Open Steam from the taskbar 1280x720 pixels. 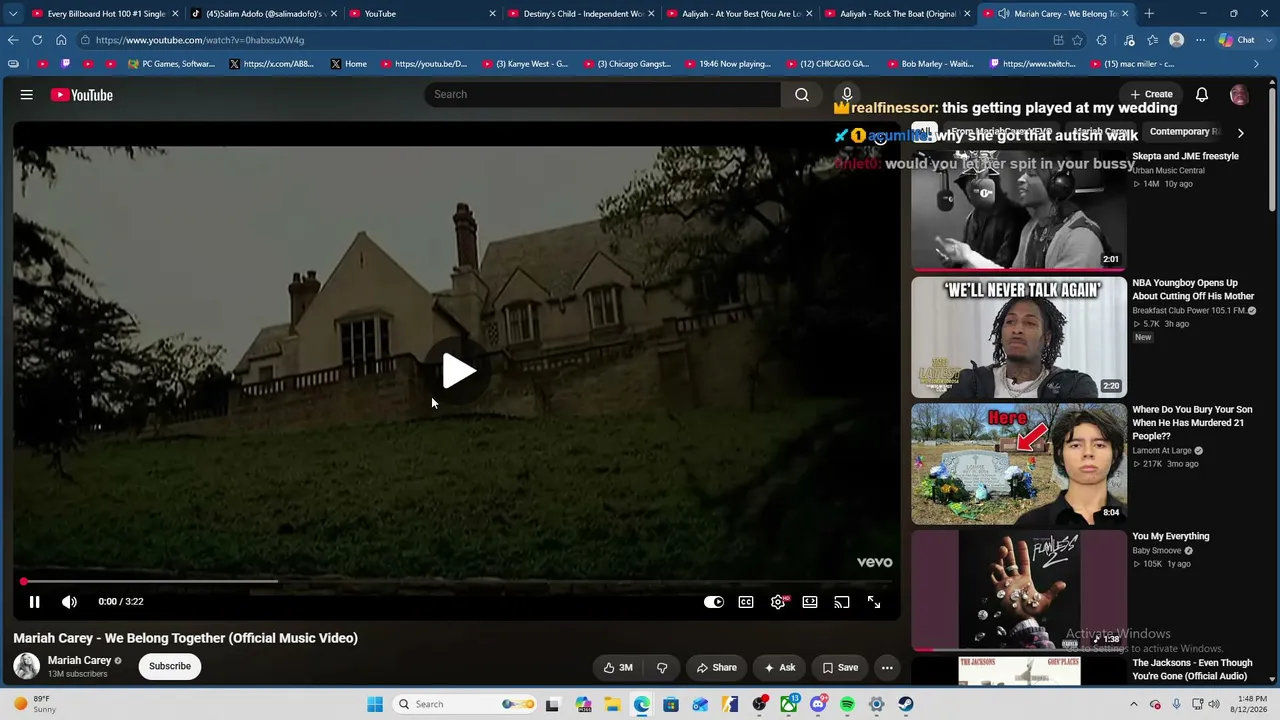pos(906,704)
